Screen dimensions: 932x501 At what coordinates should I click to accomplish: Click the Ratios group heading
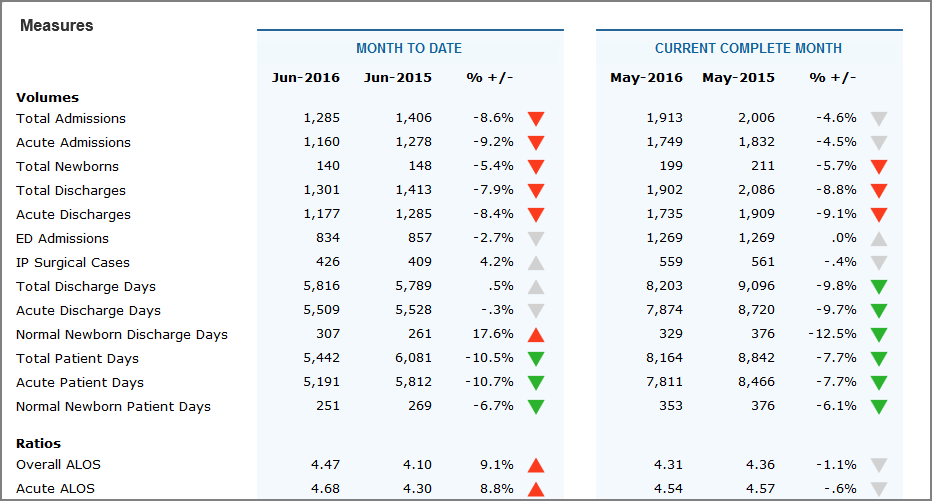tap(38, 443)
